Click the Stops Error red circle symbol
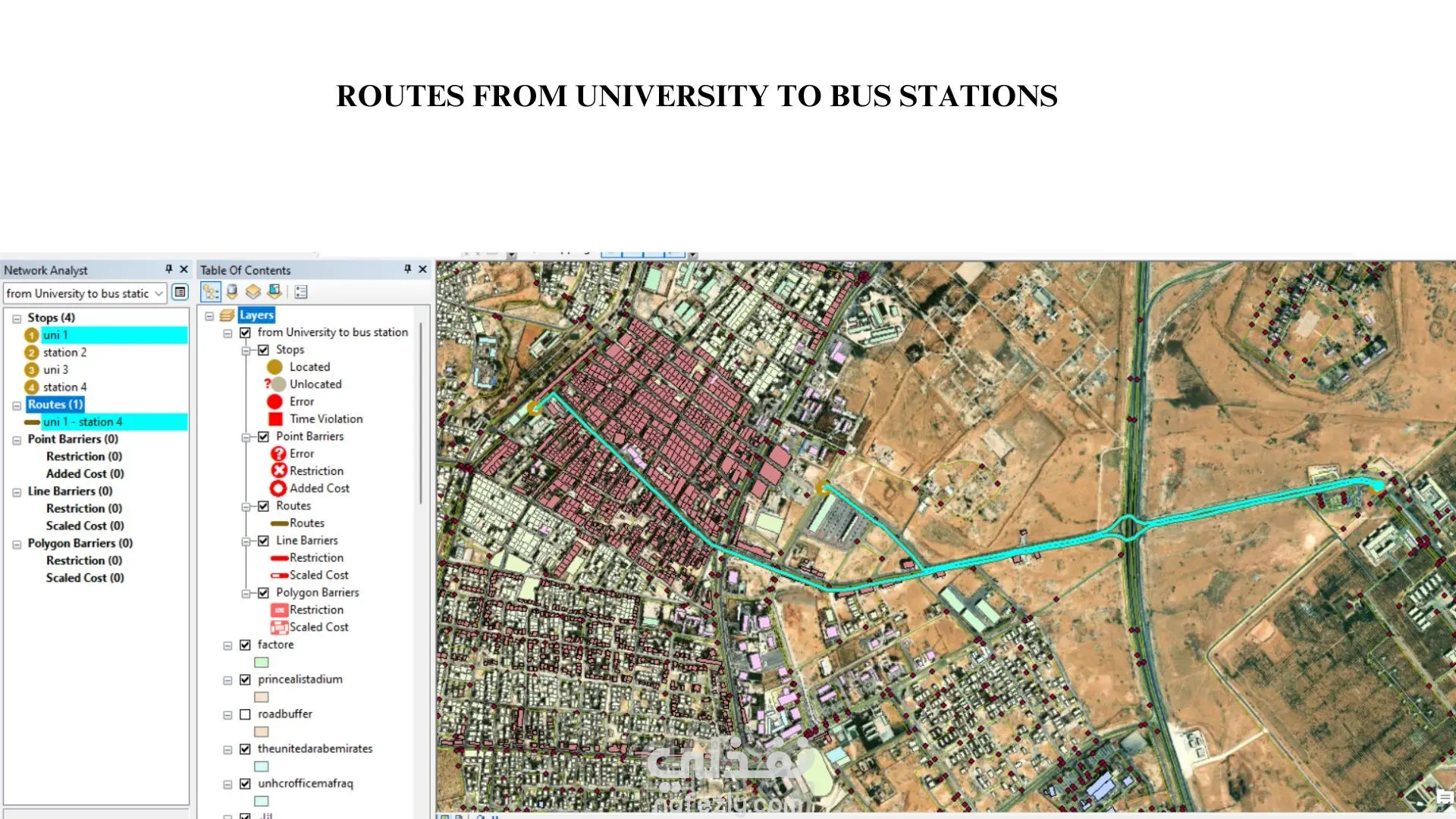Screen dimensions: 1456x819 (275, 402)
